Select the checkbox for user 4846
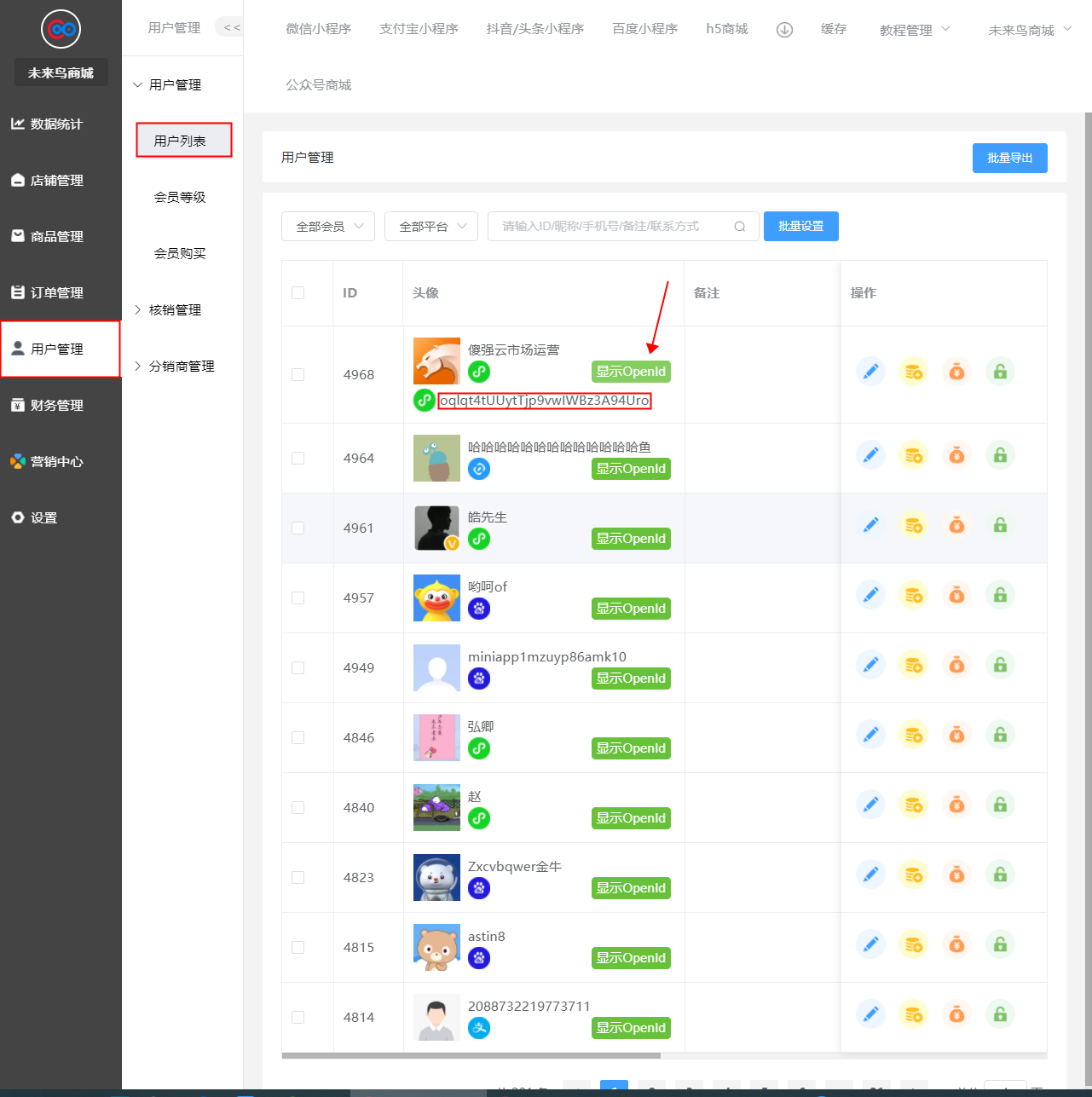The image size is (1092, 1097). (298, 738)
